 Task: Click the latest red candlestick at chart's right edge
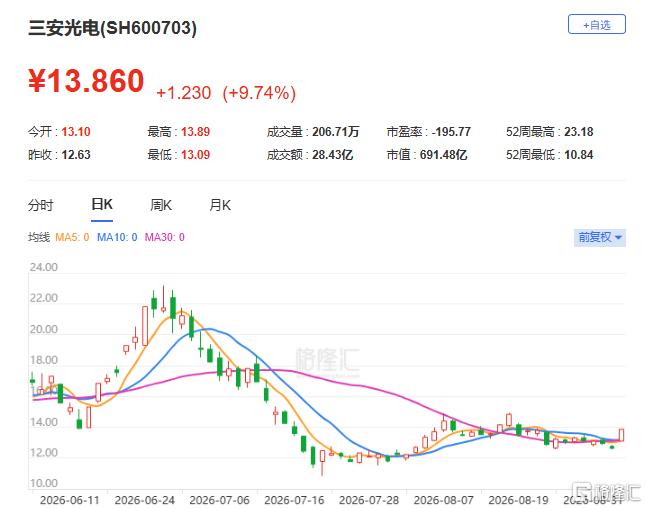621,435
